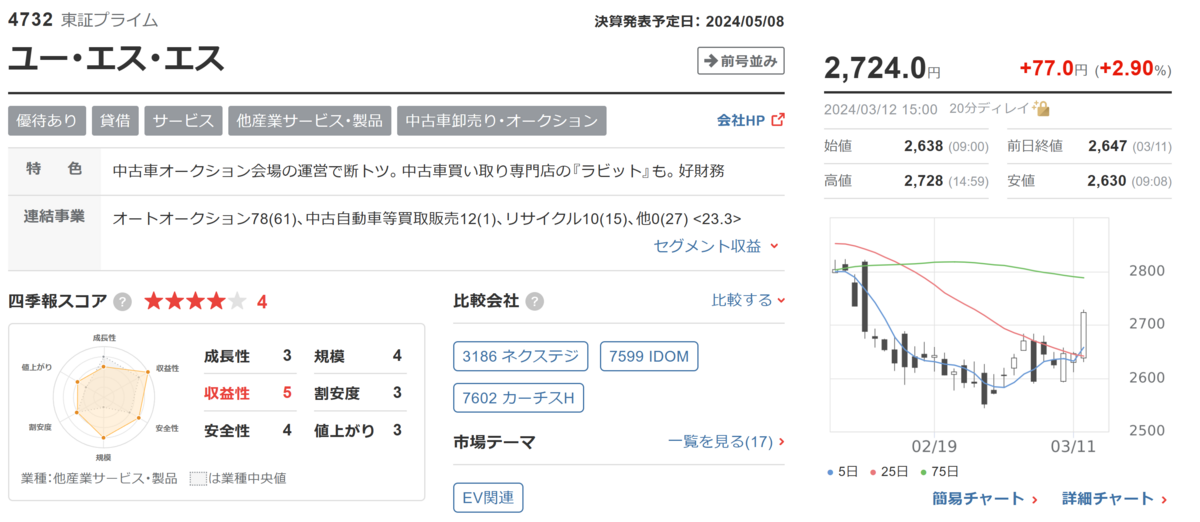Click the help icon beside 比較会社

(535, 301)
